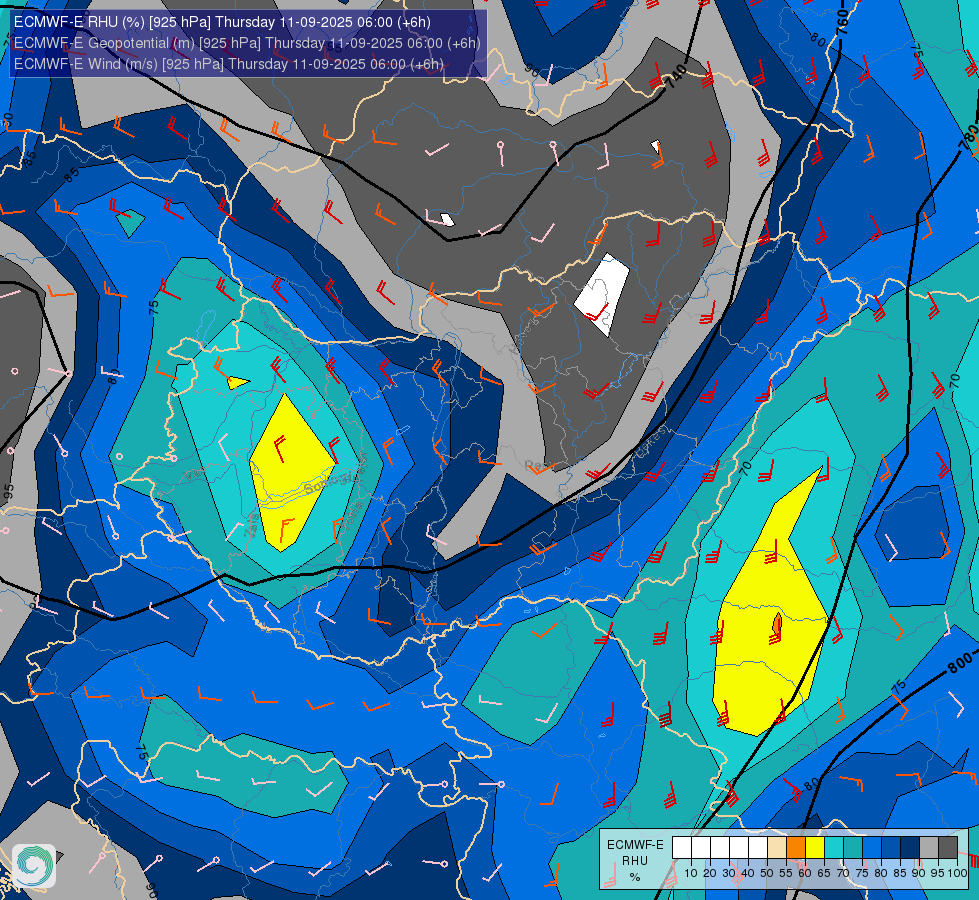Image resolution: width=979 pixels, height=900 pixels.
Task: Pick the navy 85–90 legend swatch
Action: (910, 847)
